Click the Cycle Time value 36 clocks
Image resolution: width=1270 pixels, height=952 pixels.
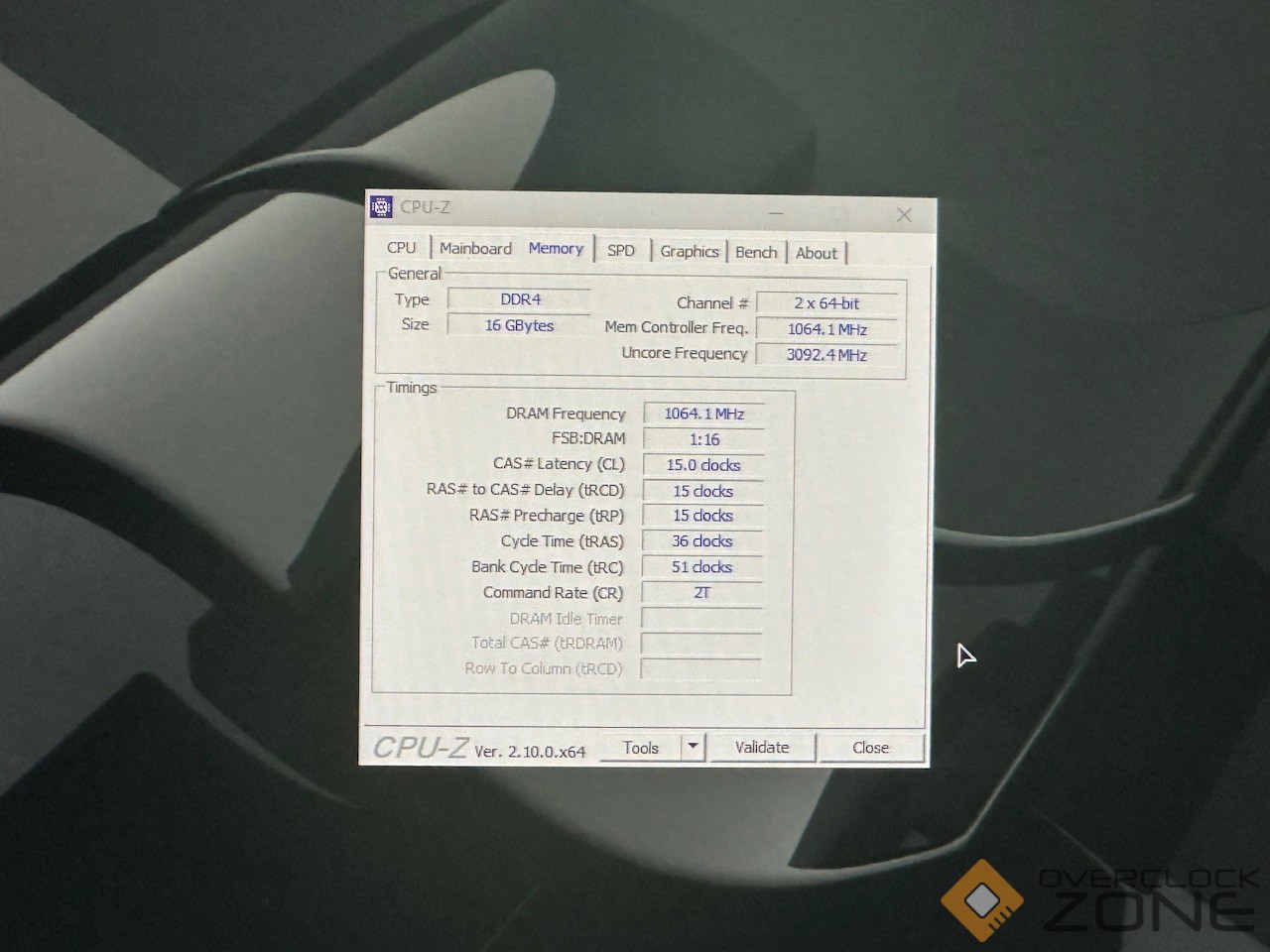(702, 540)
